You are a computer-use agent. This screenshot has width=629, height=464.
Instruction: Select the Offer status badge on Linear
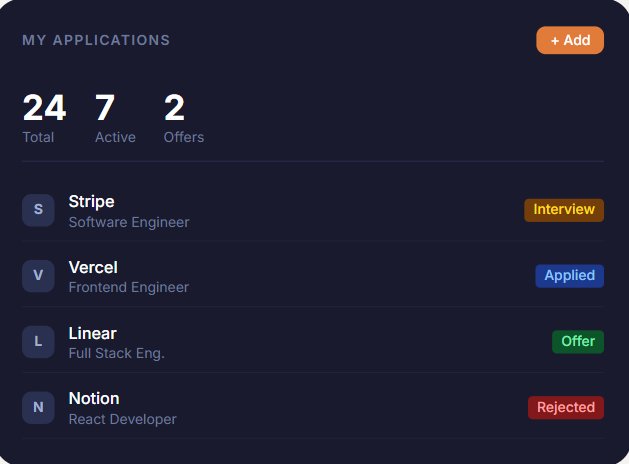578,342
